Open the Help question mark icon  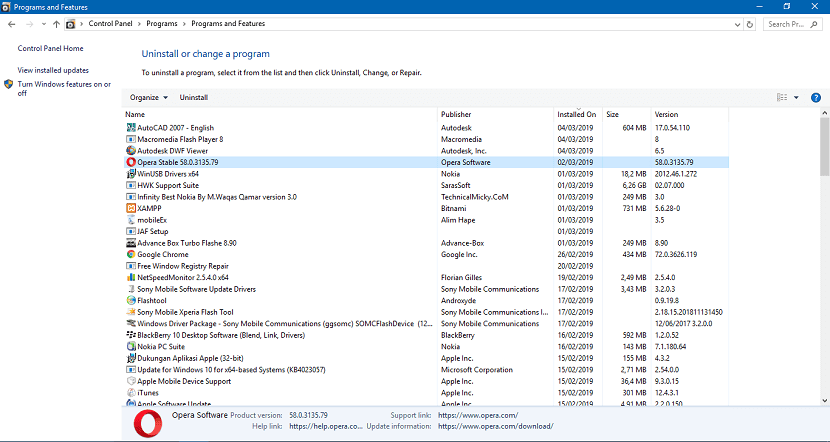pos(816,97)
